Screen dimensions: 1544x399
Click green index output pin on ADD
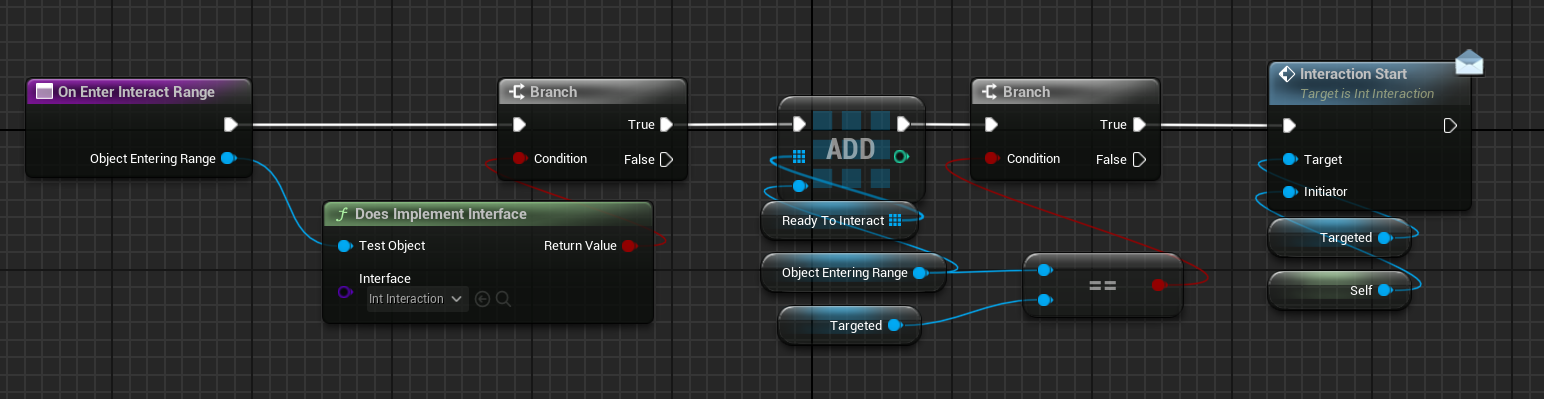point(901,157)
